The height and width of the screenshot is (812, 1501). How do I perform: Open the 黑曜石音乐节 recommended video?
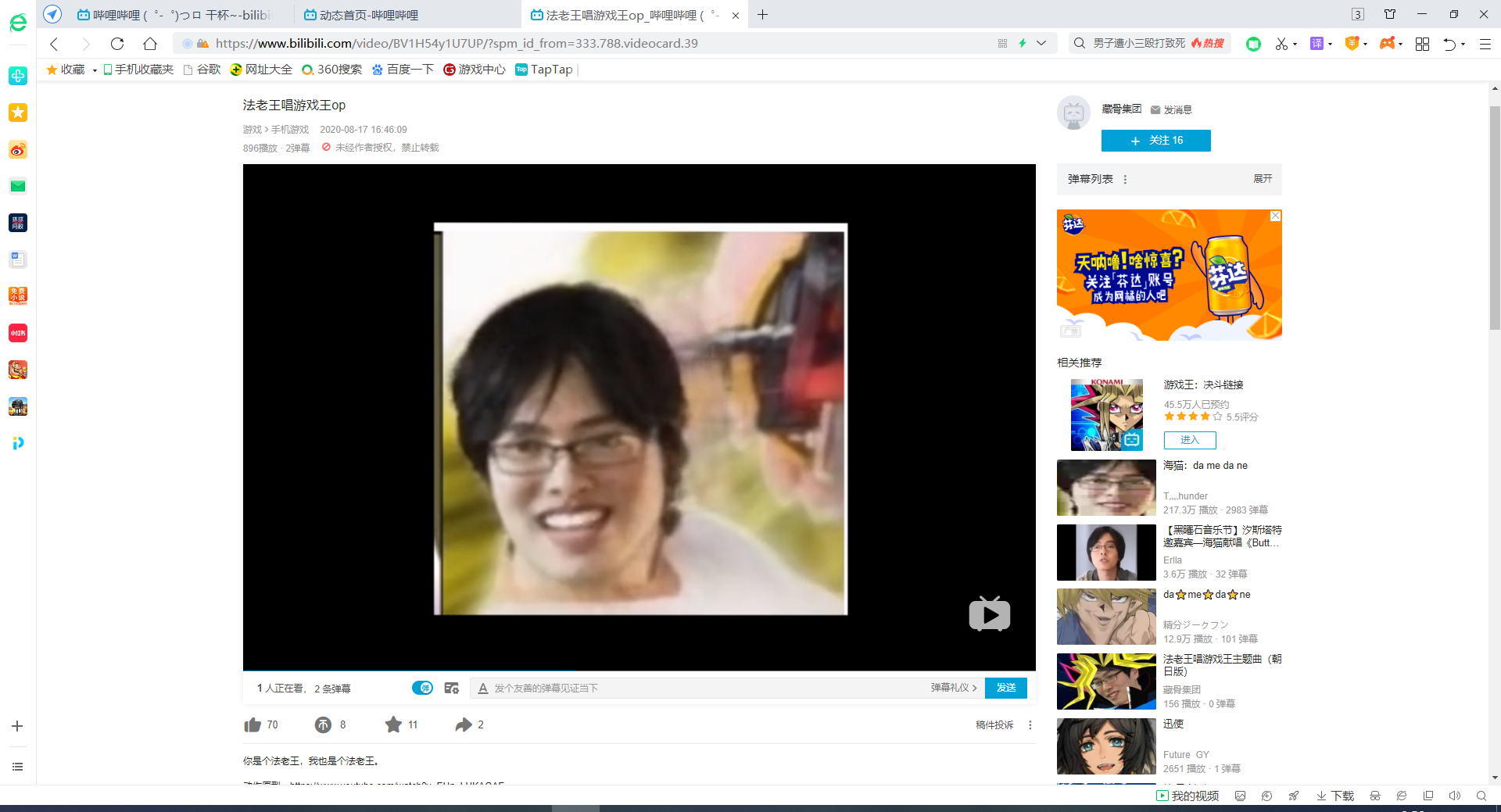[1106, 553]
